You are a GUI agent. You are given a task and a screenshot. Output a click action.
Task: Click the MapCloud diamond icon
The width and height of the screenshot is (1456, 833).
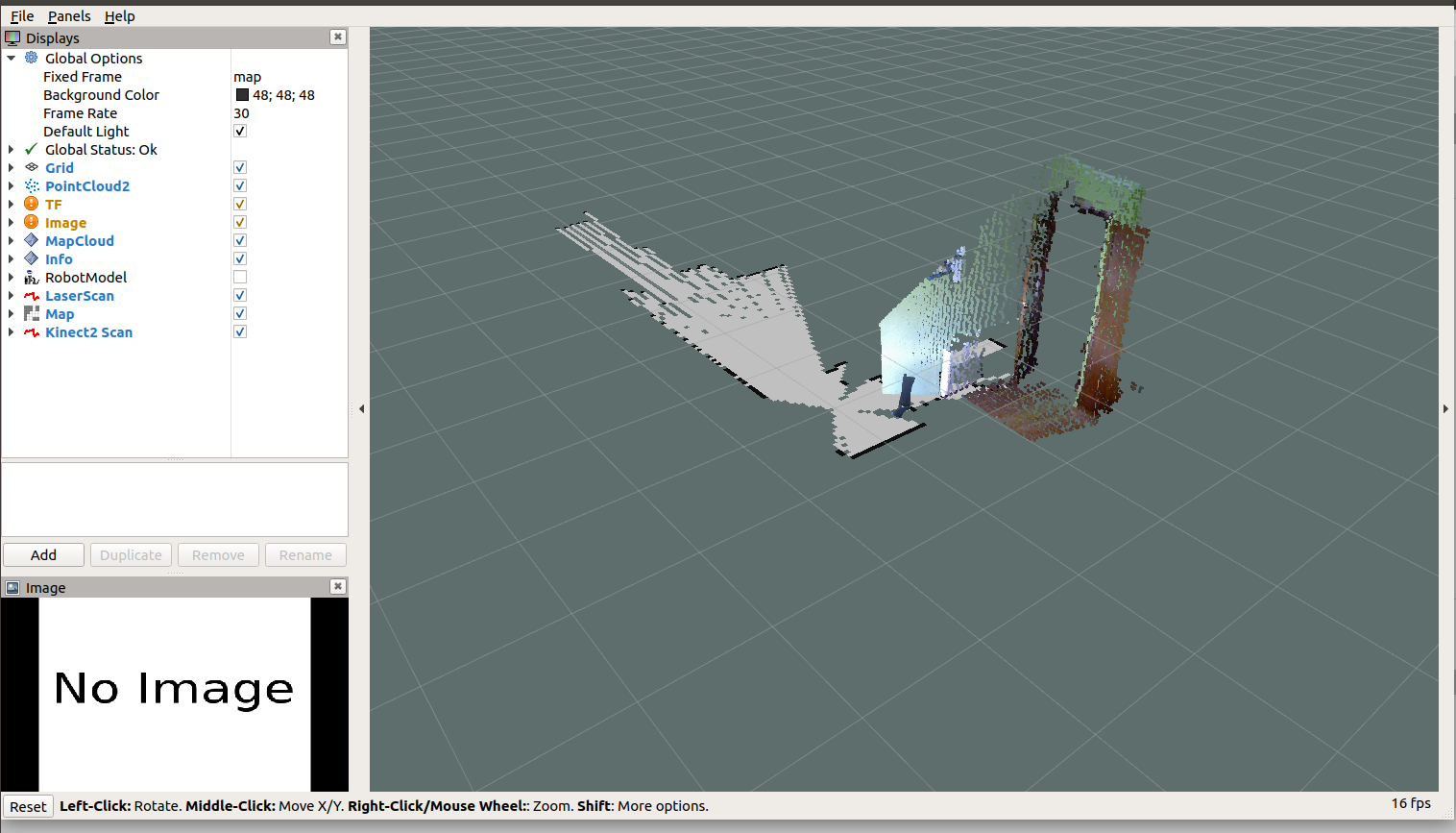(x=32, y=240)
